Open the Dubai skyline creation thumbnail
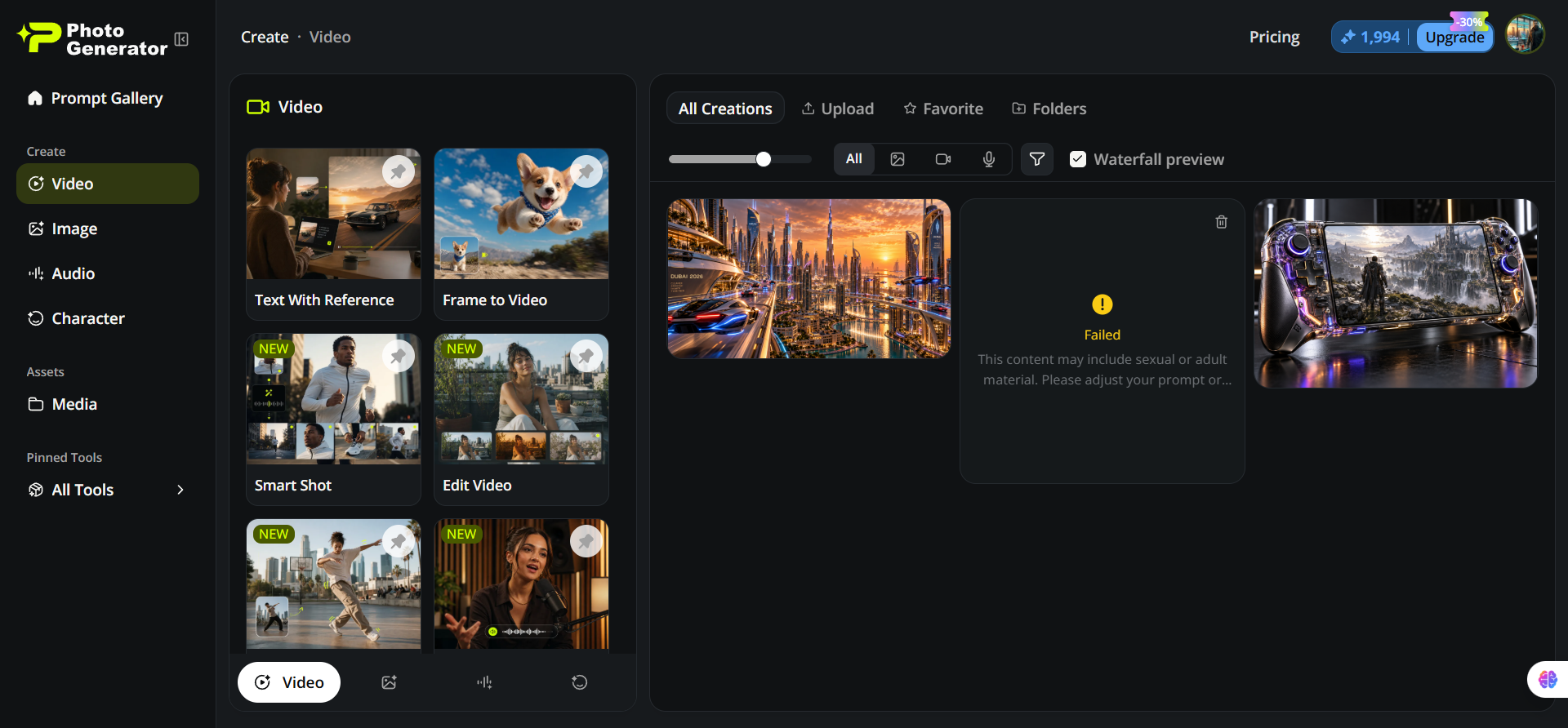Screen dimensions: 1568x728 pos(809,278)
